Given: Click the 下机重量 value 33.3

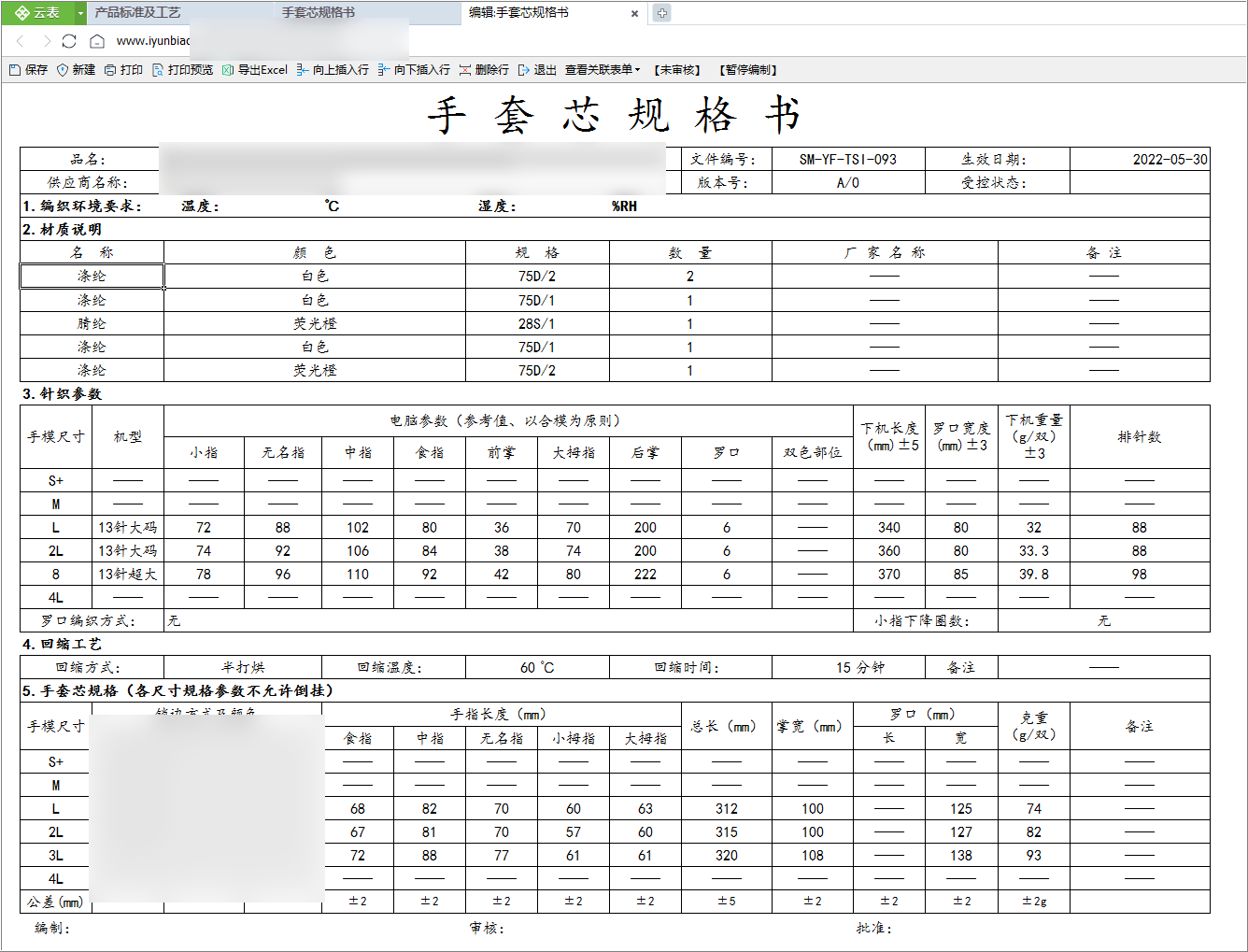Looking at the screenshot, I should pyautogui.click(x=1033, y=551).
